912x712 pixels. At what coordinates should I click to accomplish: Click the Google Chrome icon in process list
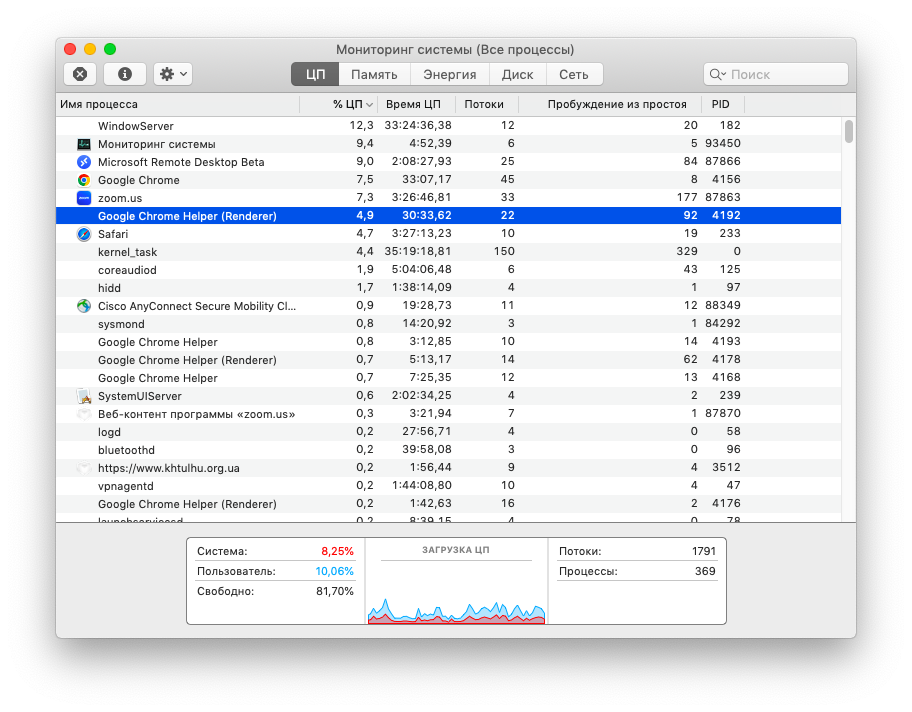(84, 180)
